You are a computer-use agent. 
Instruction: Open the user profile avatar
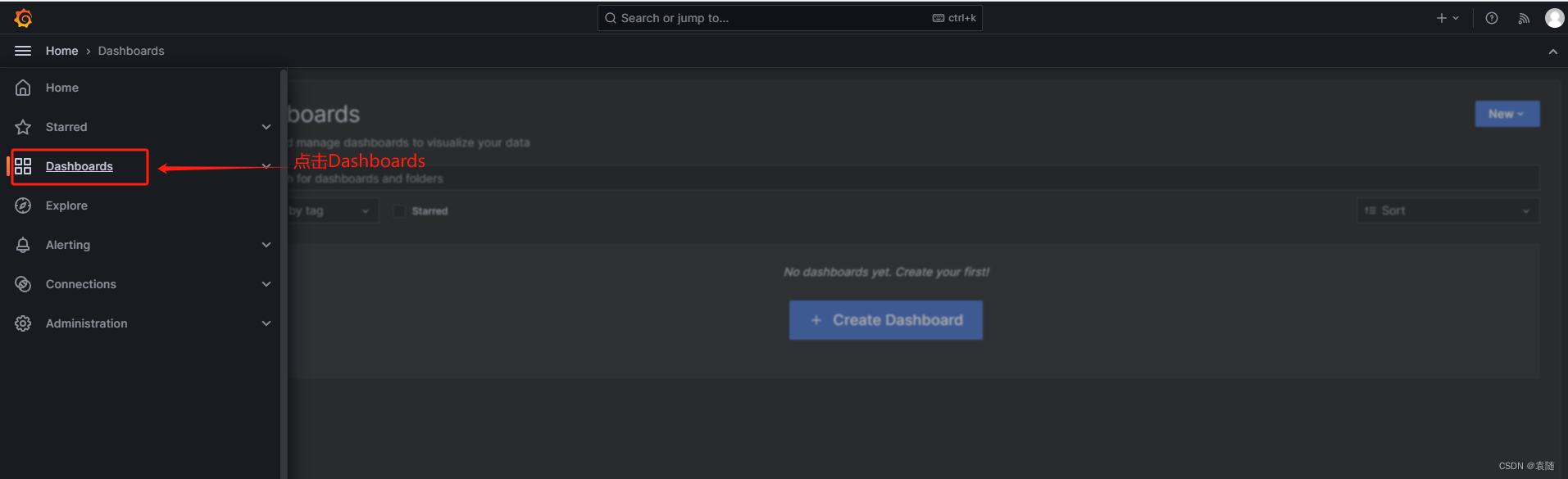[1554, 18]
